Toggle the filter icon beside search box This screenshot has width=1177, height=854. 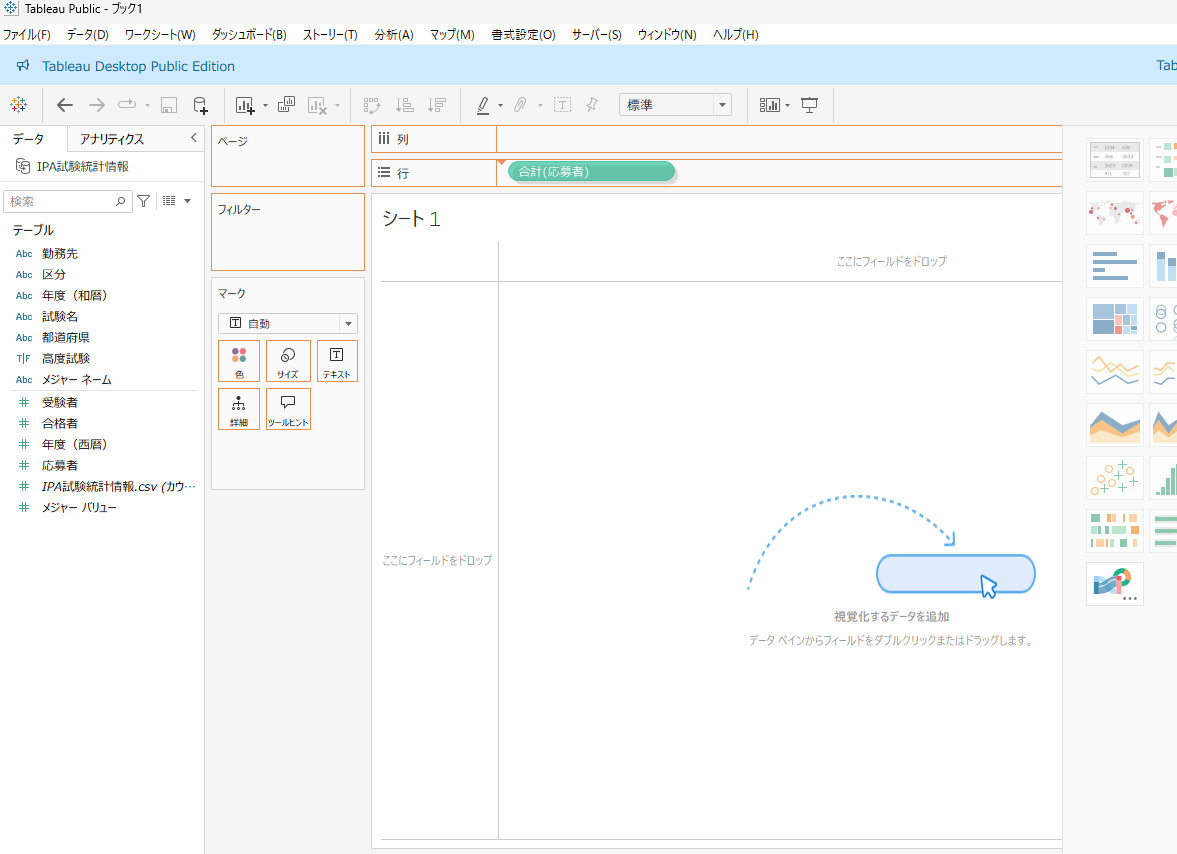coord(143,201)
